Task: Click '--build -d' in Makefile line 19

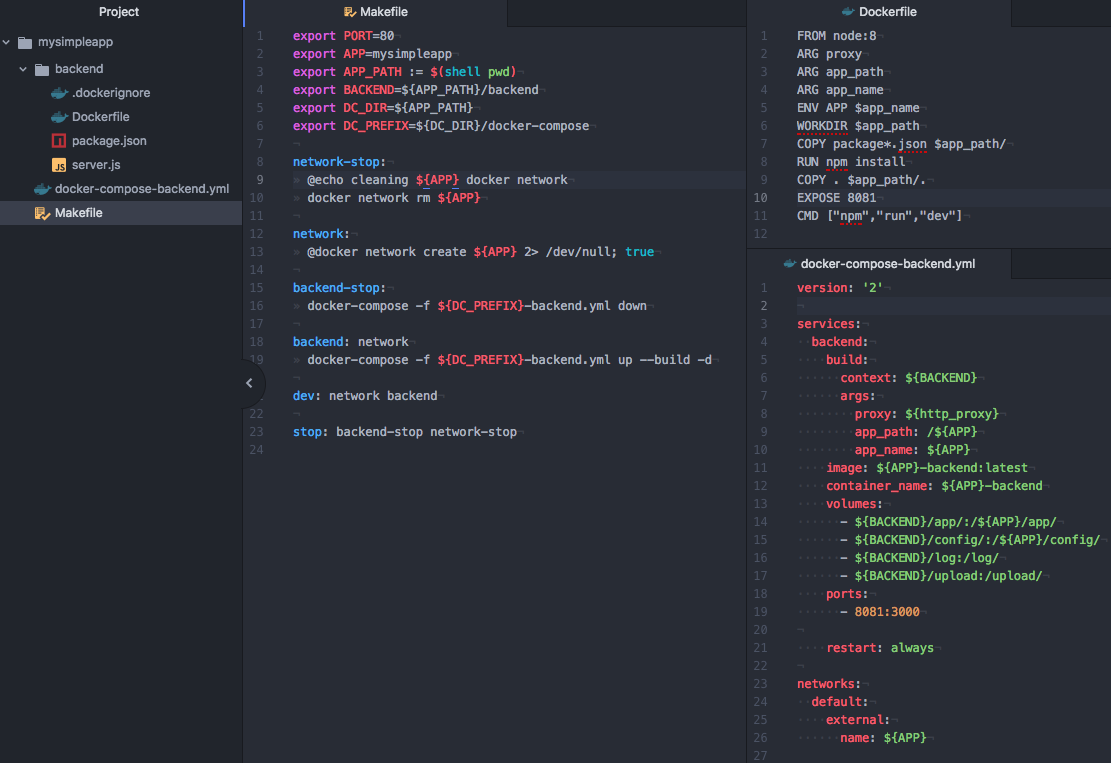Action: (x=675, y=360)
